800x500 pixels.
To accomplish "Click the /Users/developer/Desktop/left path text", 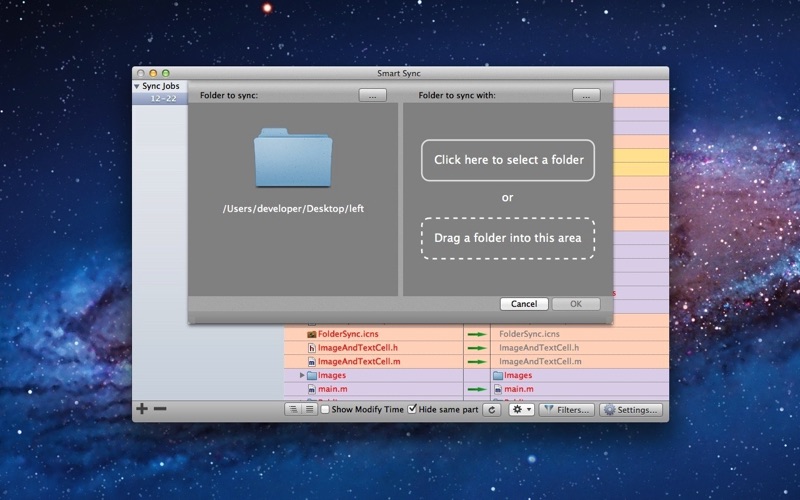I will click(x=293, y=209).
